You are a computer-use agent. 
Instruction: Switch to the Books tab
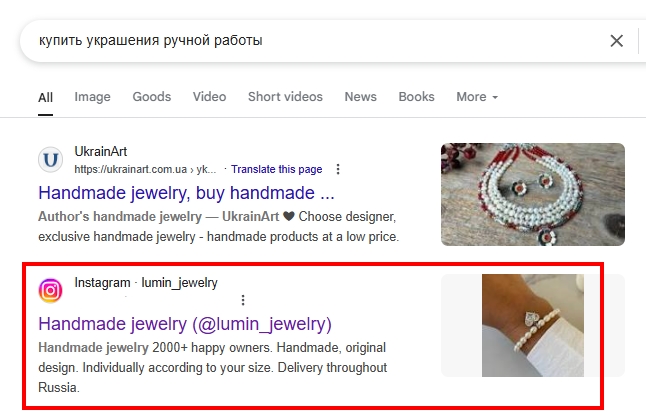point(416,97)
